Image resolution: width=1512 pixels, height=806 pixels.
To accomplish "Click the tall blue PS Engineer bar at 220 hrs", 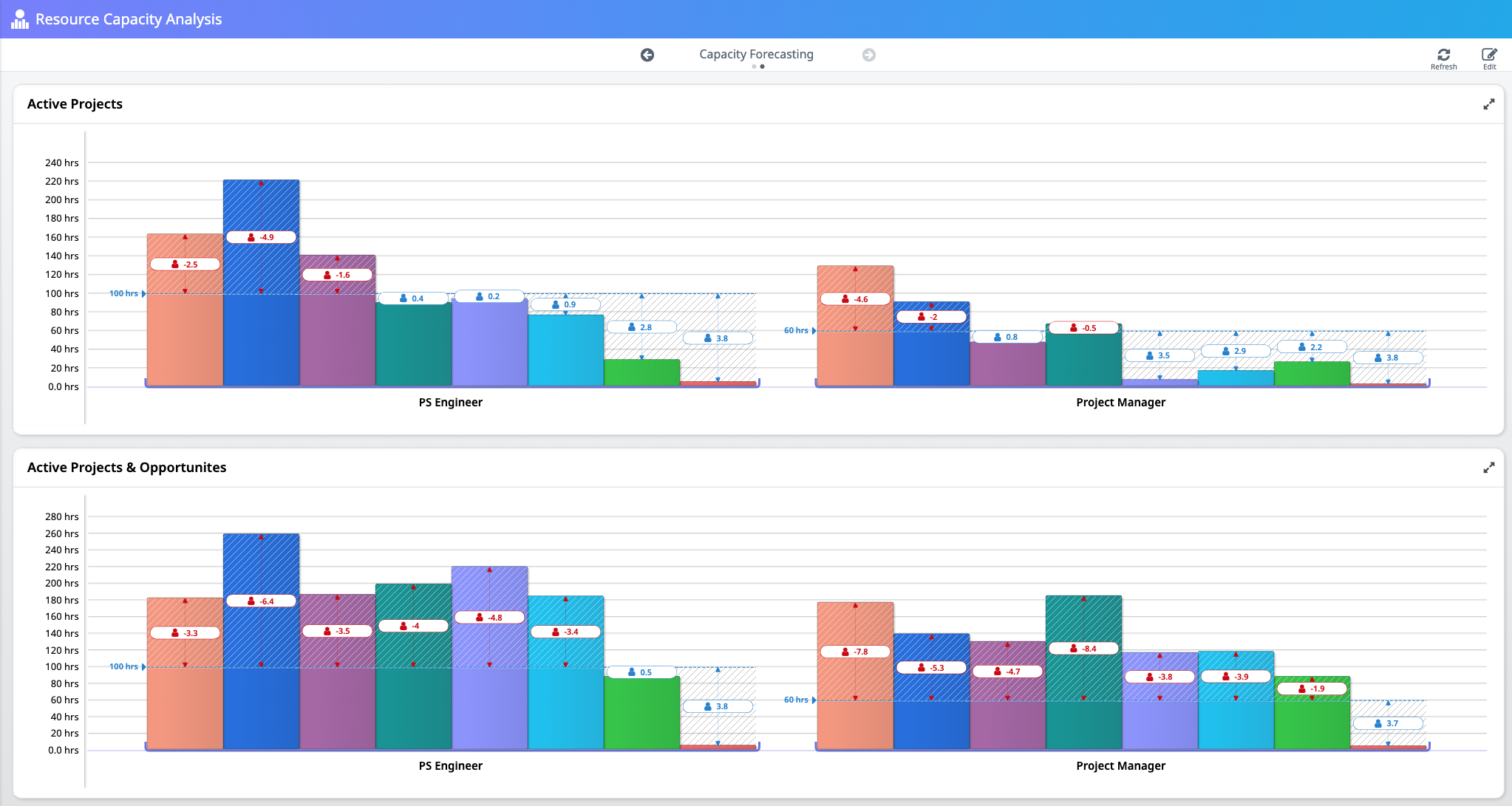I will tap(261, 340).
